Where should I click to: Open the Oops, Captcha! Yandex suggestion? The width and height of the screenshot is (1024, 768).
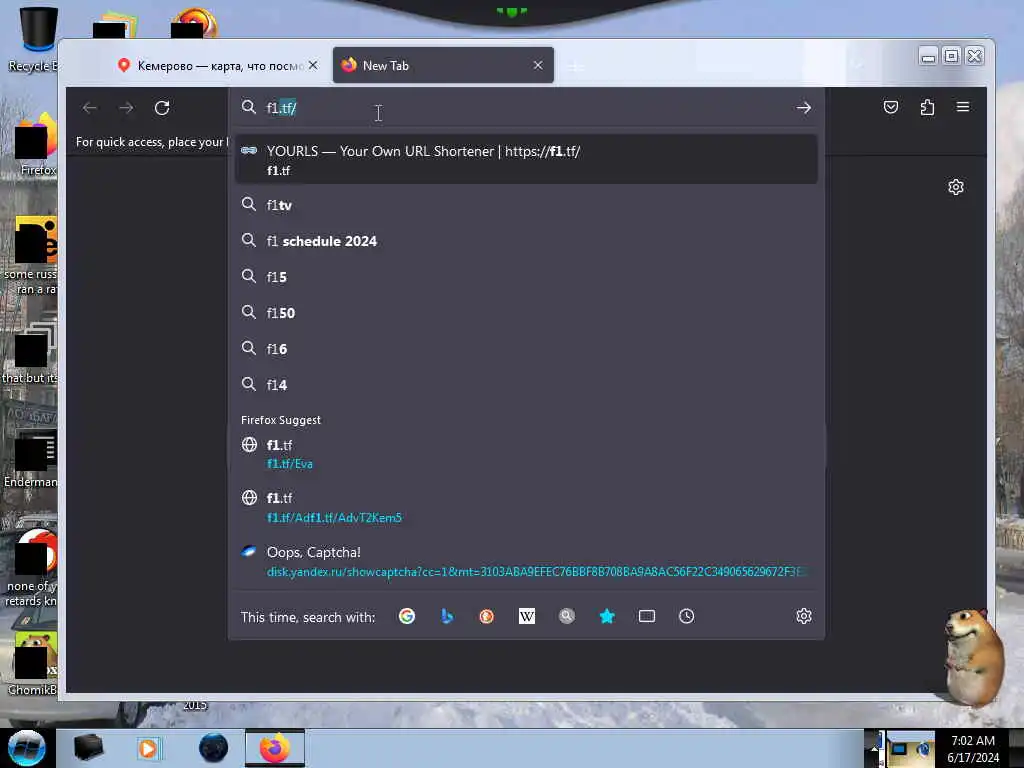(x=526, y=561)
